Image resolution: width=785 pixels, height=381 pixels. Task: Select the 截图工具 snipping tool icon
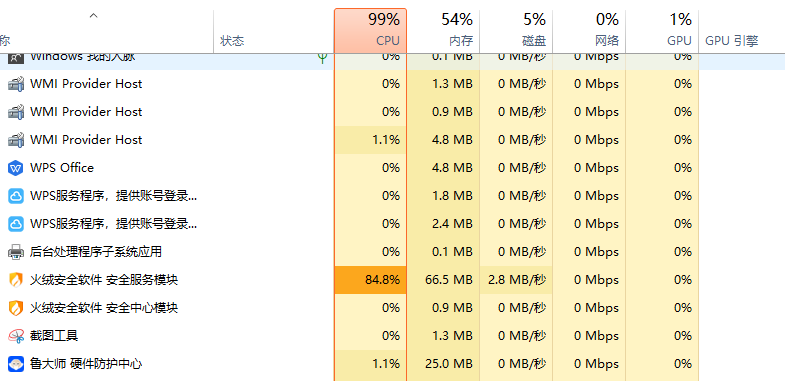pos(16,335)
